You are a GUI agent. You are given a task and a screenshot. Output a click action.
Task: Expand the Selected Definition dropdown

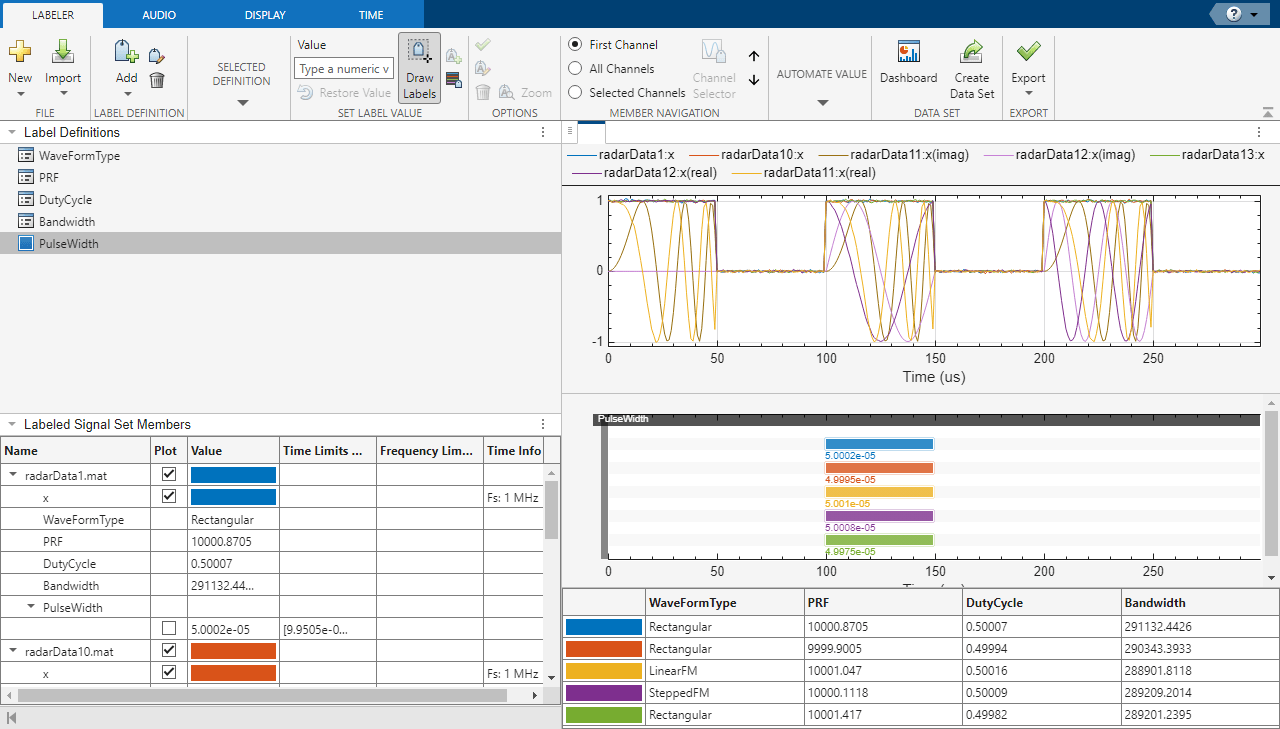point(242,102)
